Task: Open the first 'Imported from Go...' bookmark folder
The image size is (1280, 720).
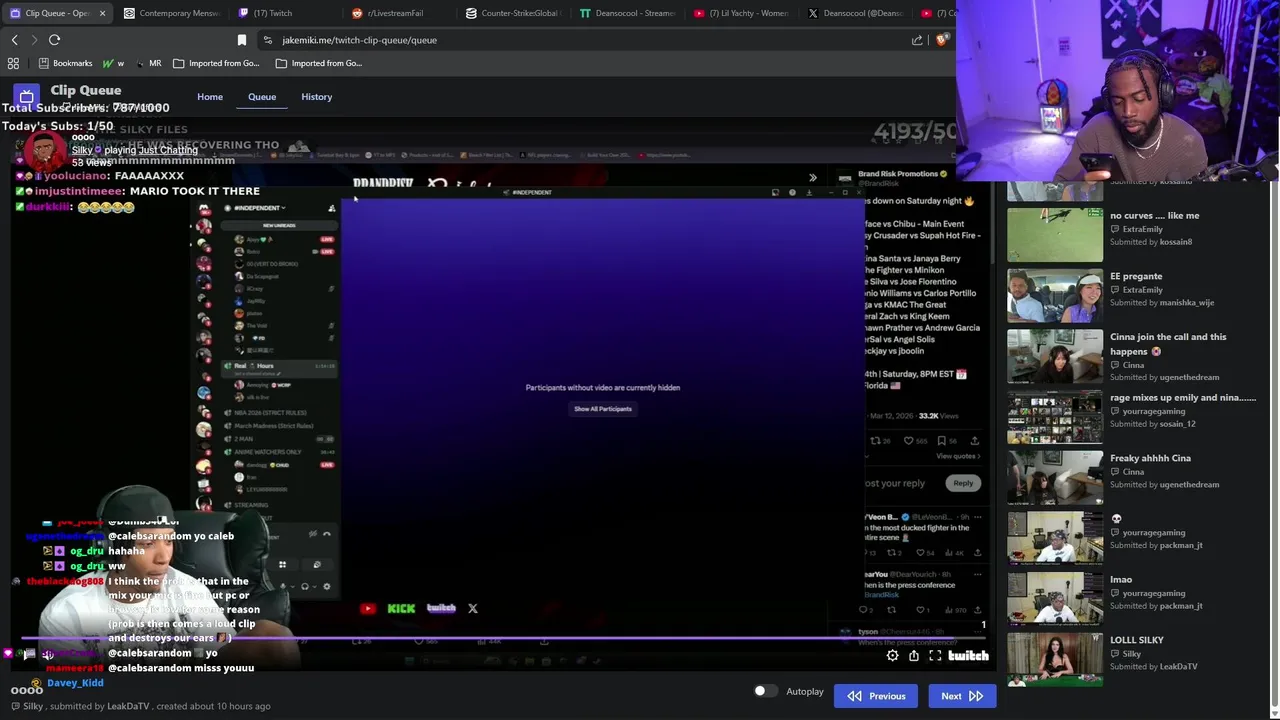Action: point(217,63)
